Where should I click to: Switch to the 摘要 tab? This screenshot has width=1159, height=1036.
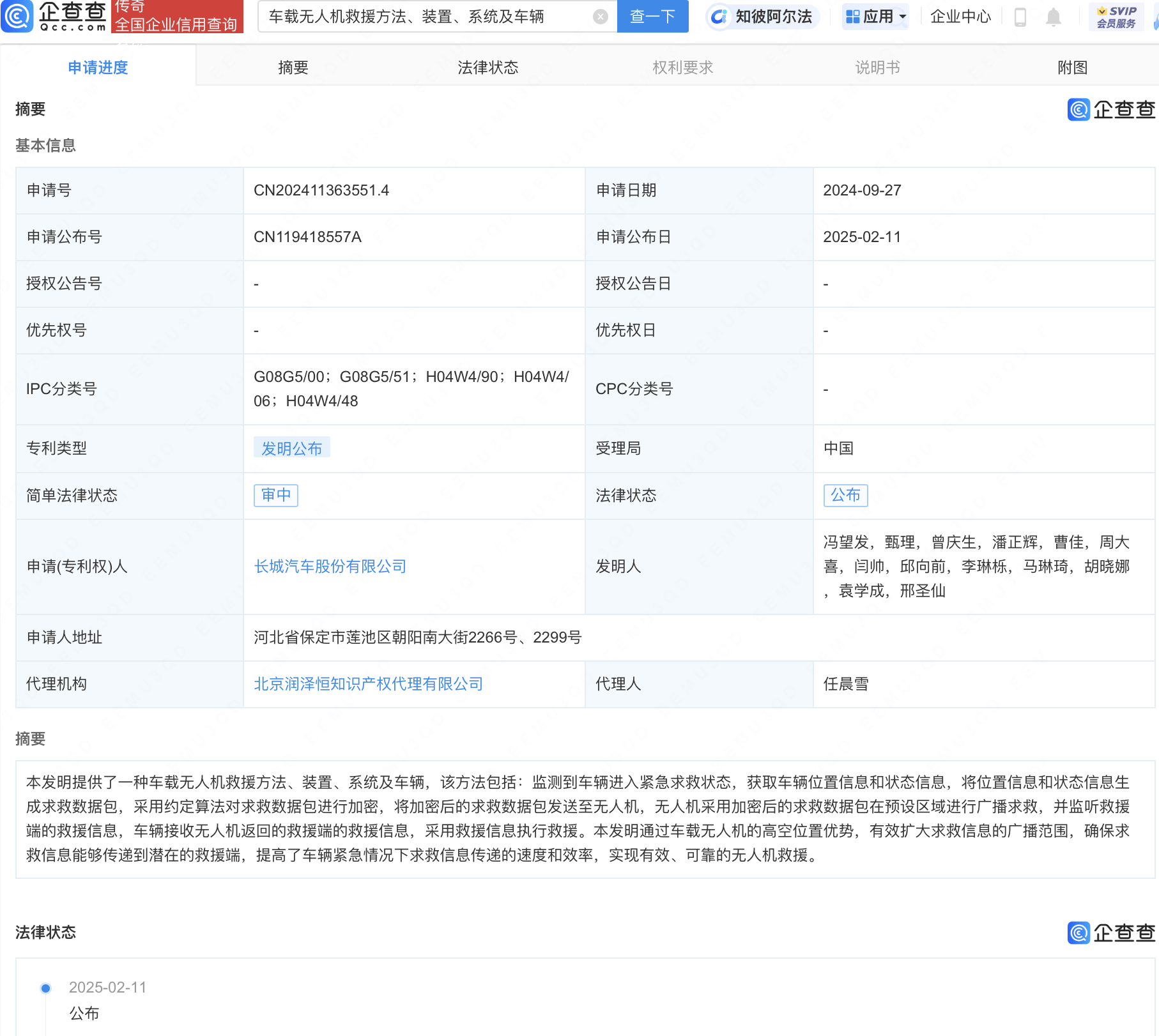coord(293,67)
